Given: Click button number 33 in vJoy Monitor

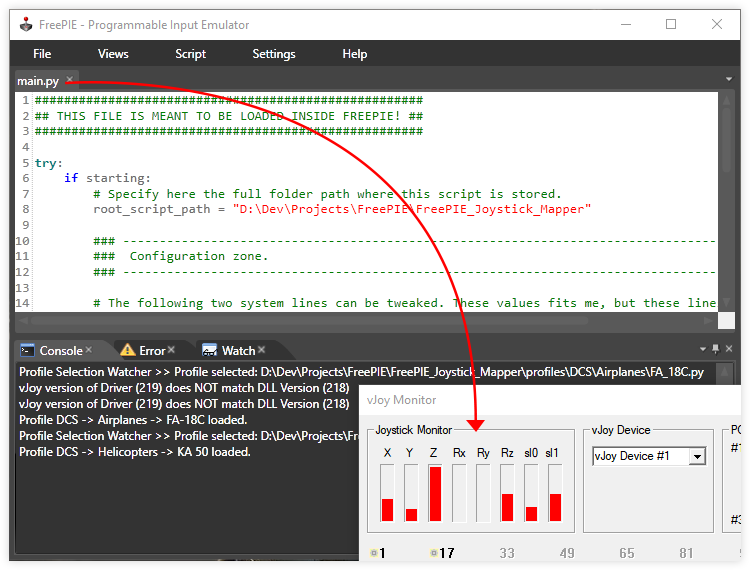Looking at the screenshot, I should [x=507, y=553].
